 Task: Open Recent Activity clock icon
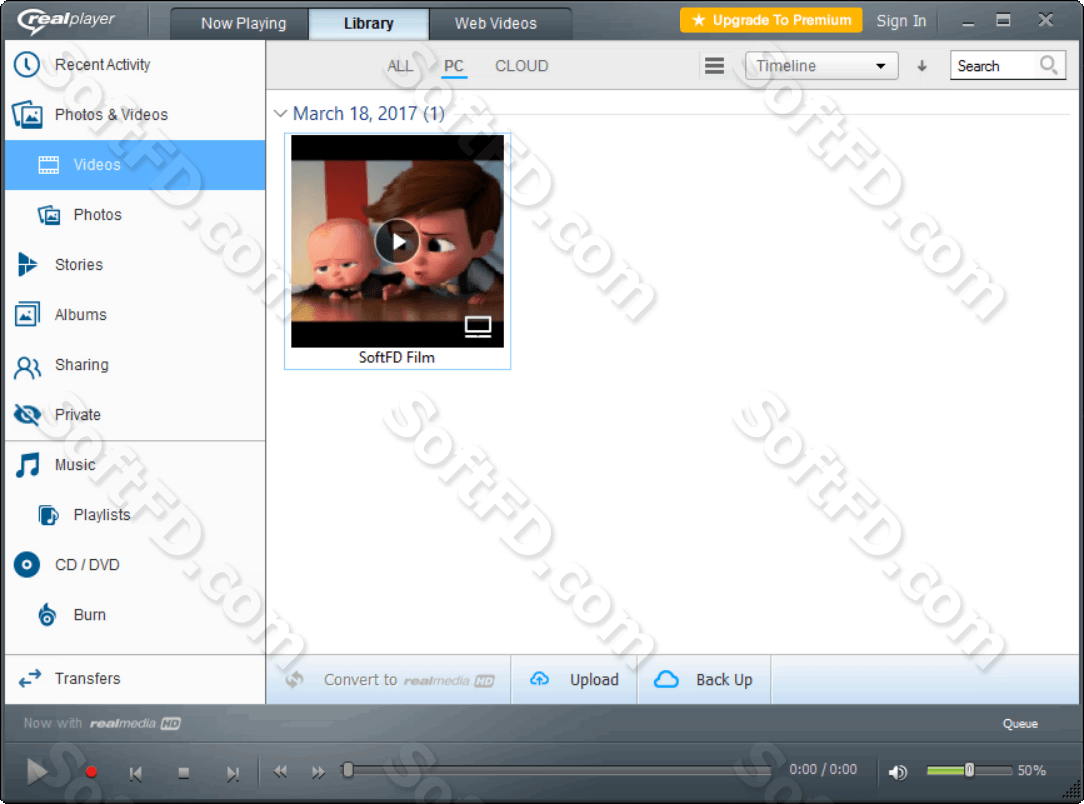pos(27,65)
